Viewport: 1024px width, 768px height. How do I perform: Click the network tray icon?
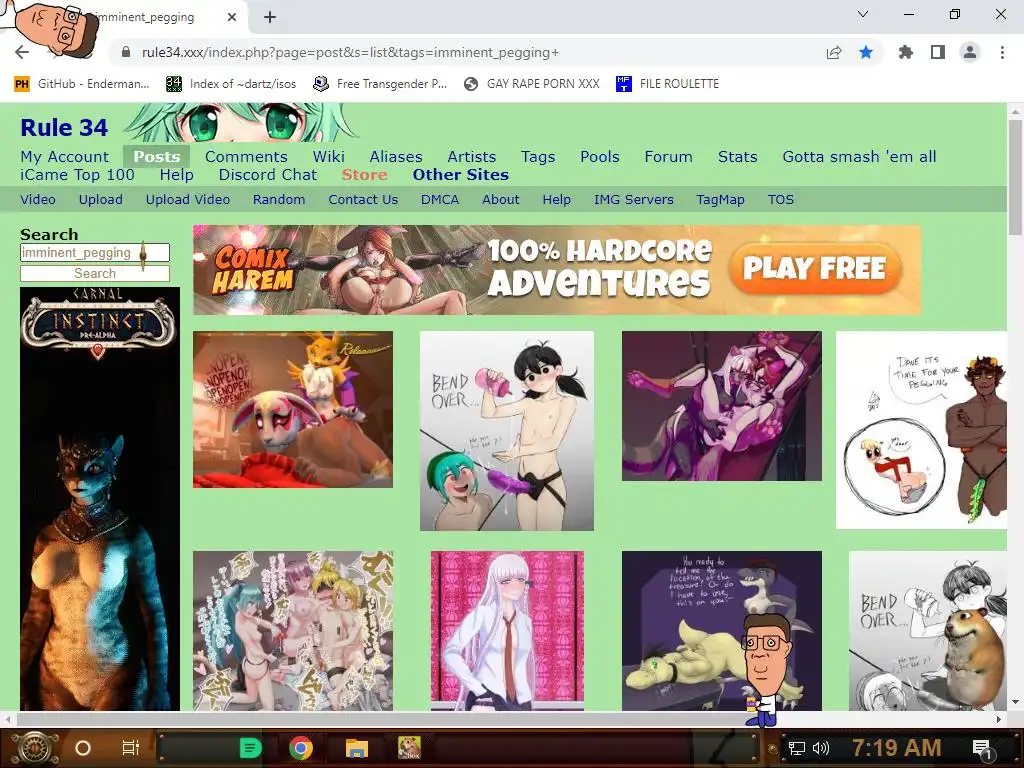point(797,748)
